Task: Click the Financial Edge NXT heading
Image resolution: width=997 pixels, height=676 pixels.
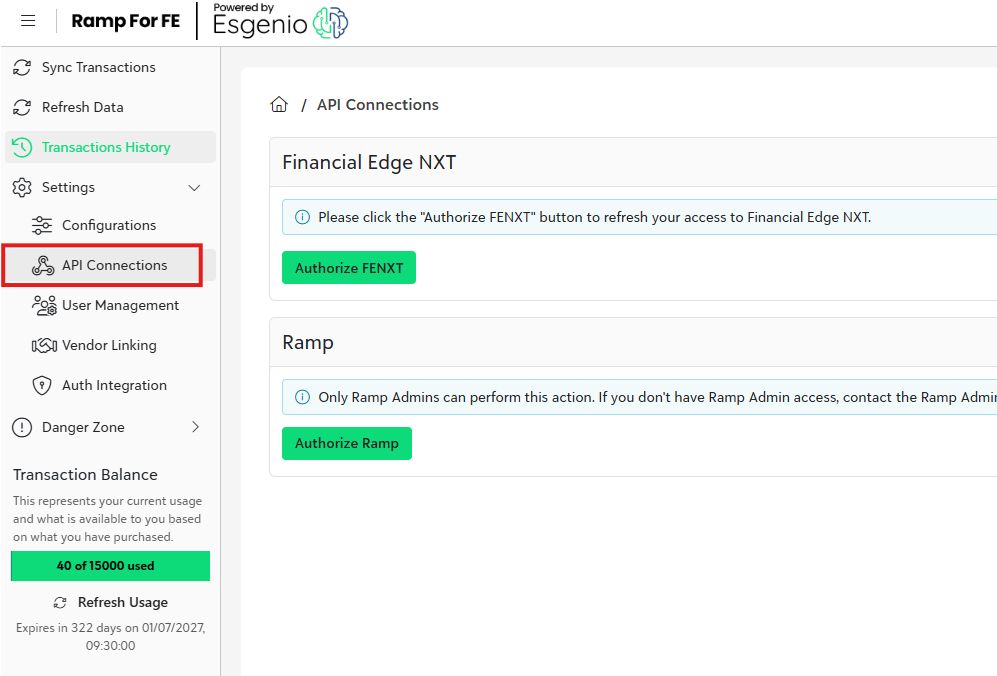Action: click(369, 162)
